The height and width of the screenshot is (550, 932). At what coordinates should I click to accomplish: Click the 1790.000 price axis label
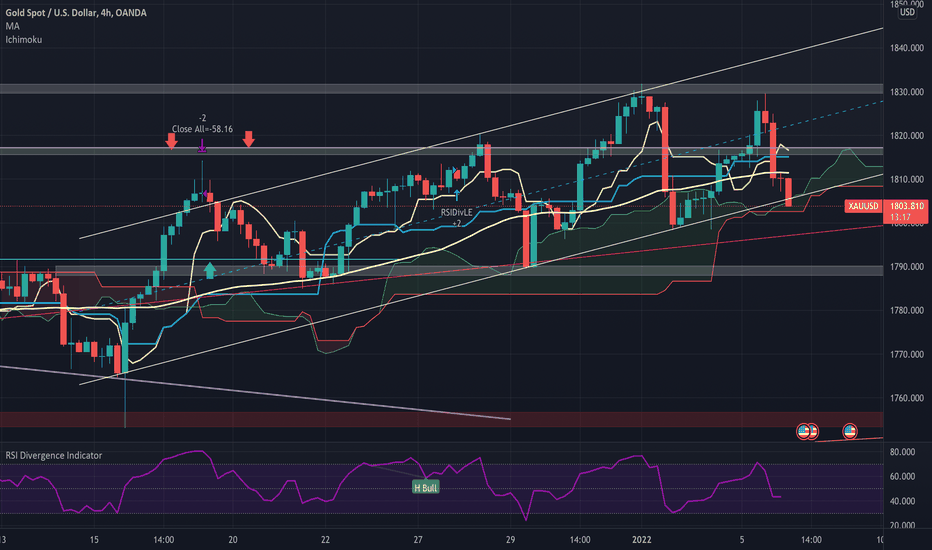(907, 267)
